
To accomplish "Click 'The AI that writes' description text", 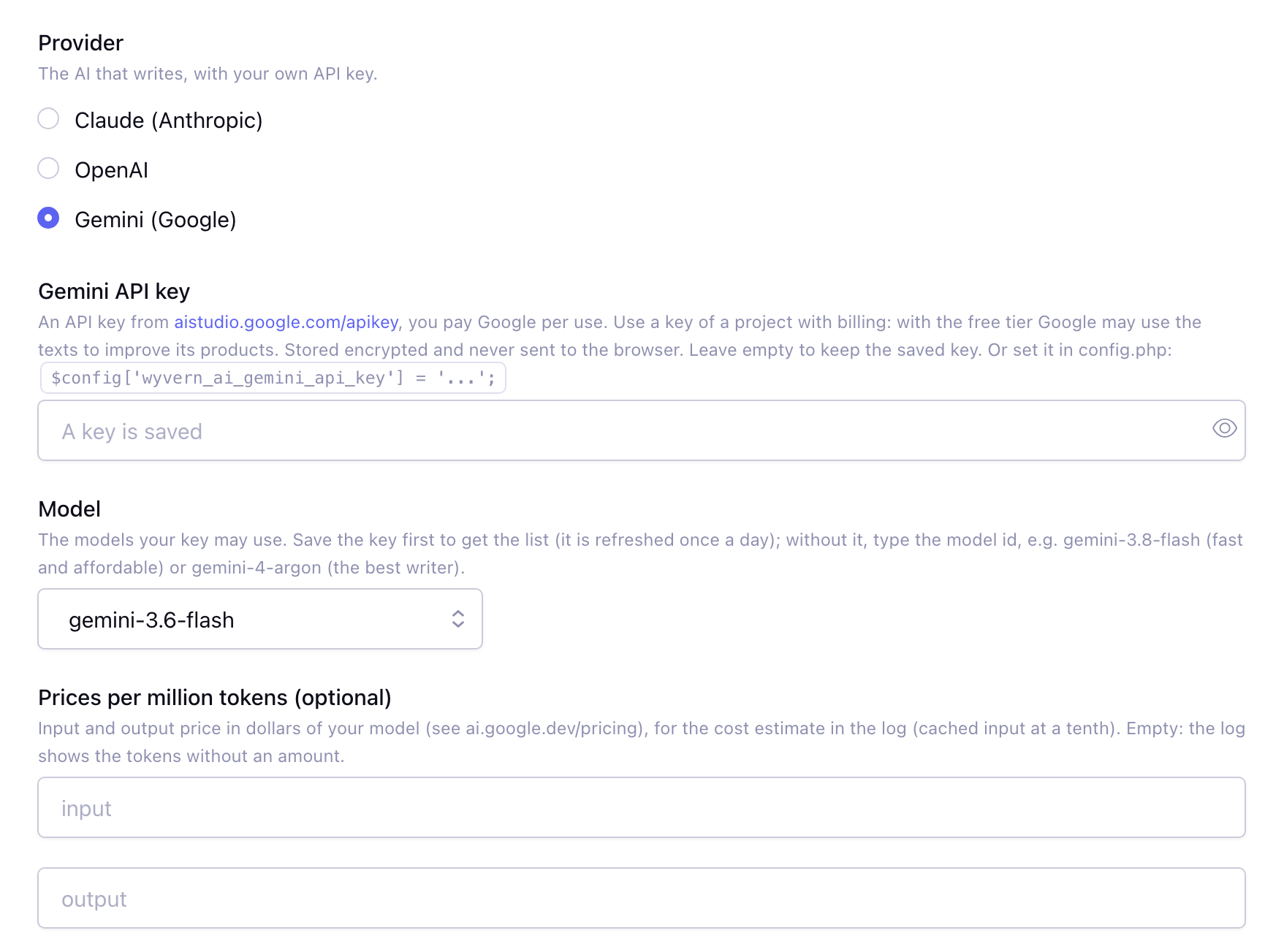I will [x=208, y=74].
